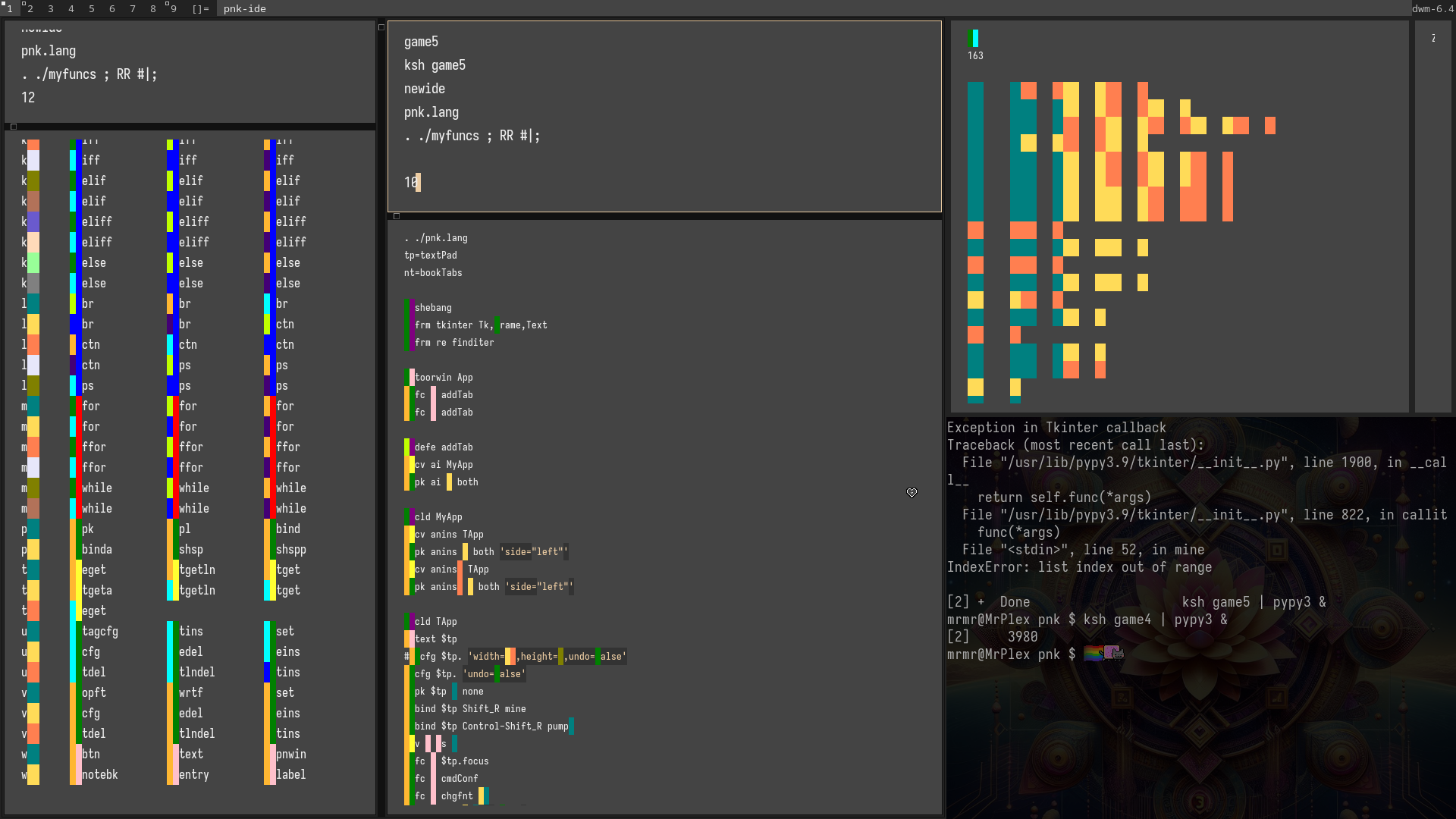Toggle the green block next to 'while'

74,488
